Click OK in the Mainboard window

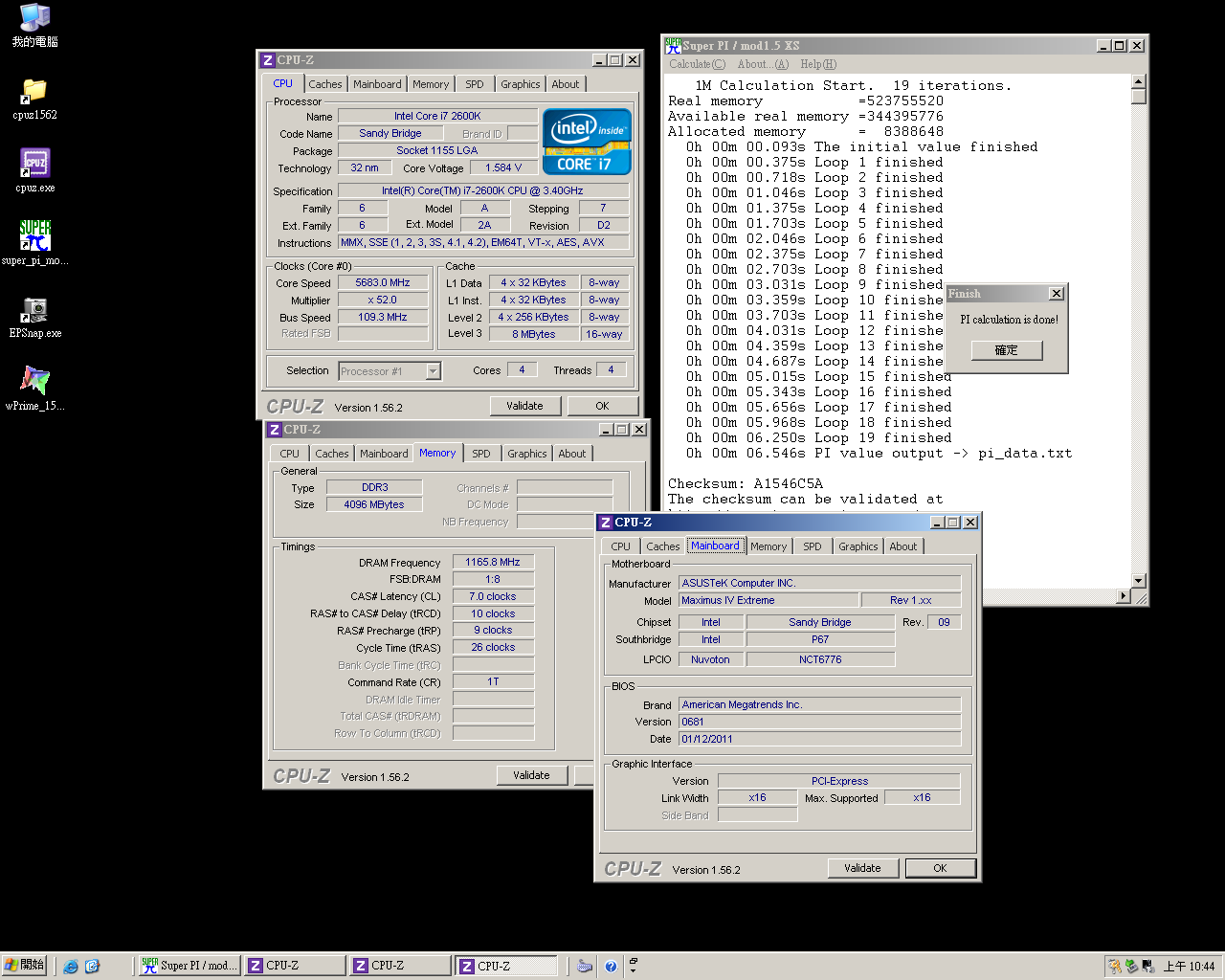tap(940, 868)
